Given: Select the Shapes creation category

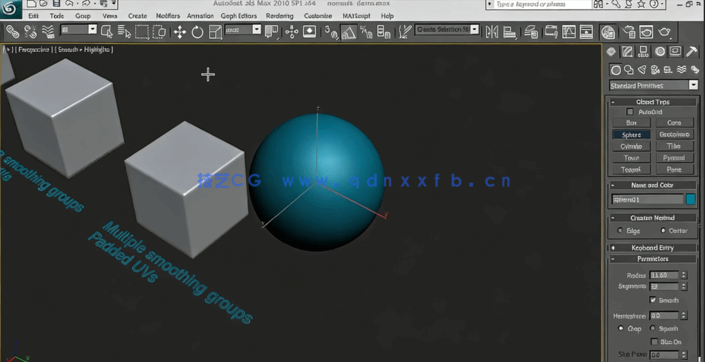Looking at the screenshot, I should [629, 70].
